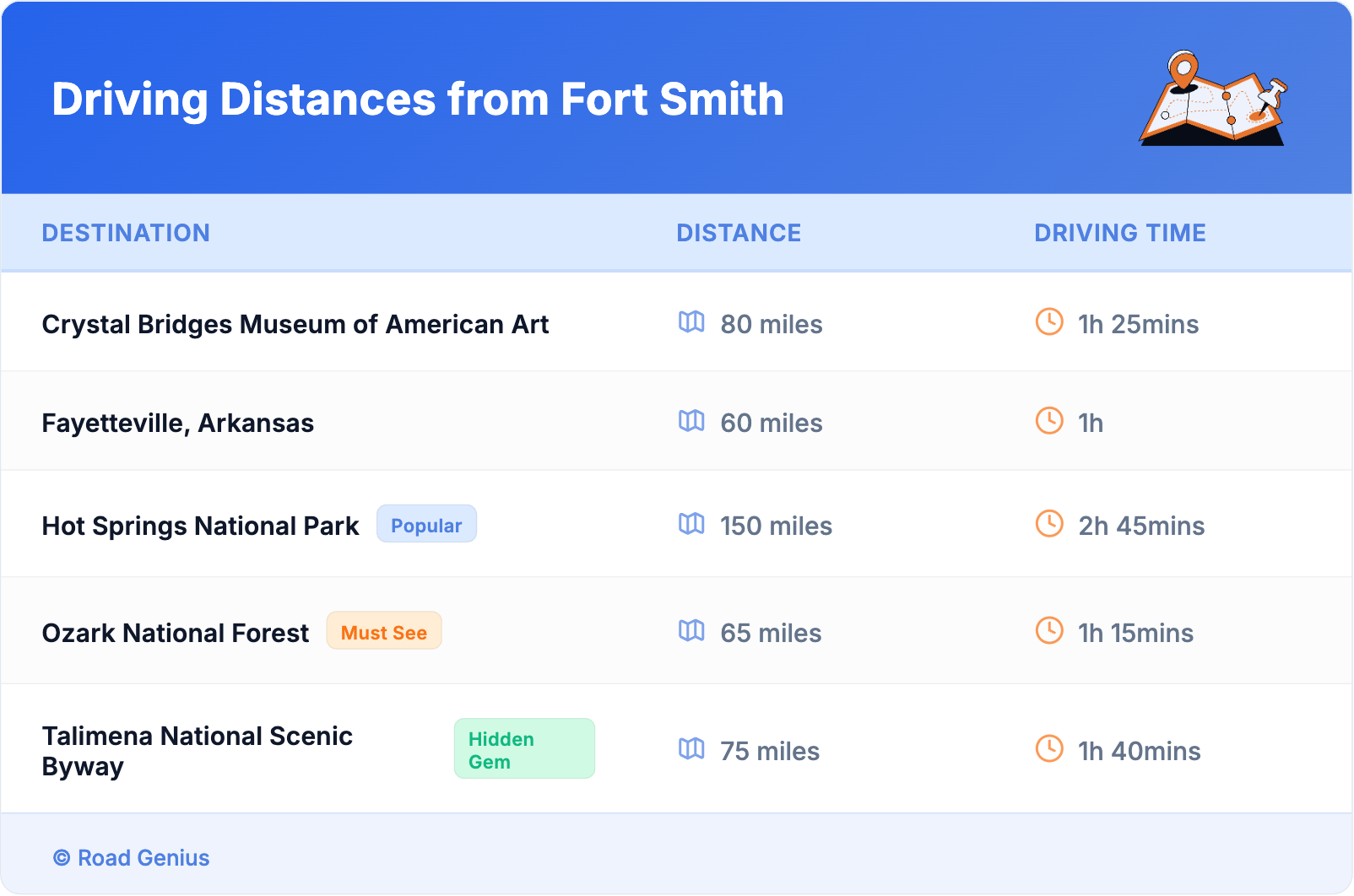The image size is (1354, 896).
Task: Click the clock icon beside 2h 45mins
Action: pyautogui.click(x=1049, y=524)
